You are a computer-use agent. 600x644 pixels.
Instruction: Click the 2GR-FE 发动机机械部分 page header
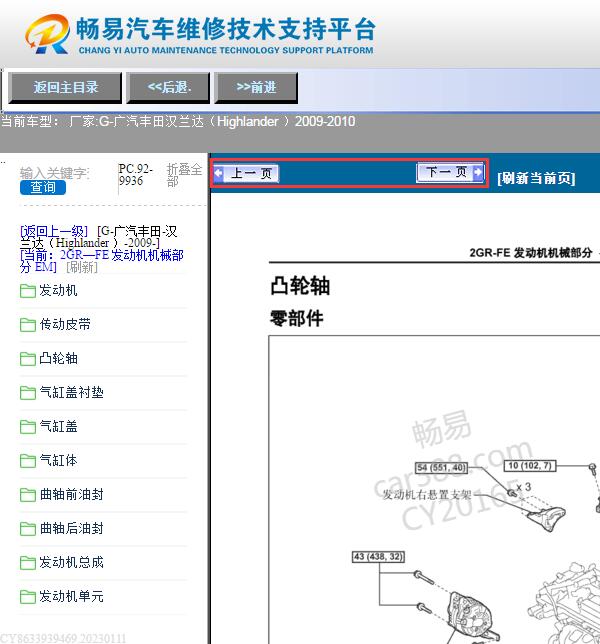(531, 253)
